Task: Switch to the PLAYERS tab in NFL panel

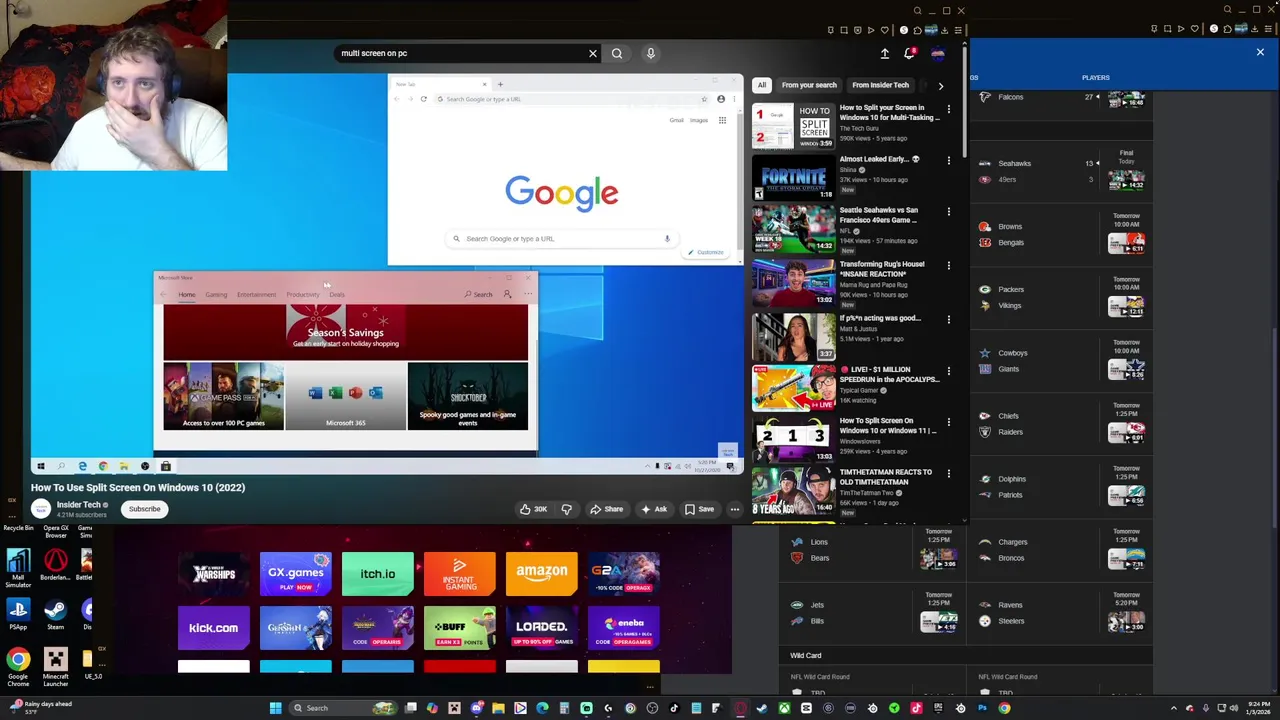Action: [1095, 77]
